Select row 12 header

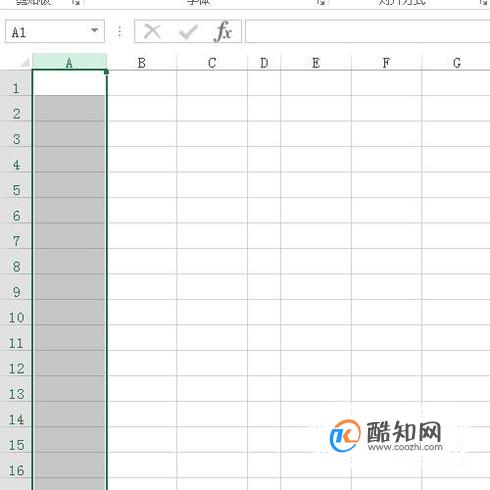pyautogui.click(x=16, y=368)
